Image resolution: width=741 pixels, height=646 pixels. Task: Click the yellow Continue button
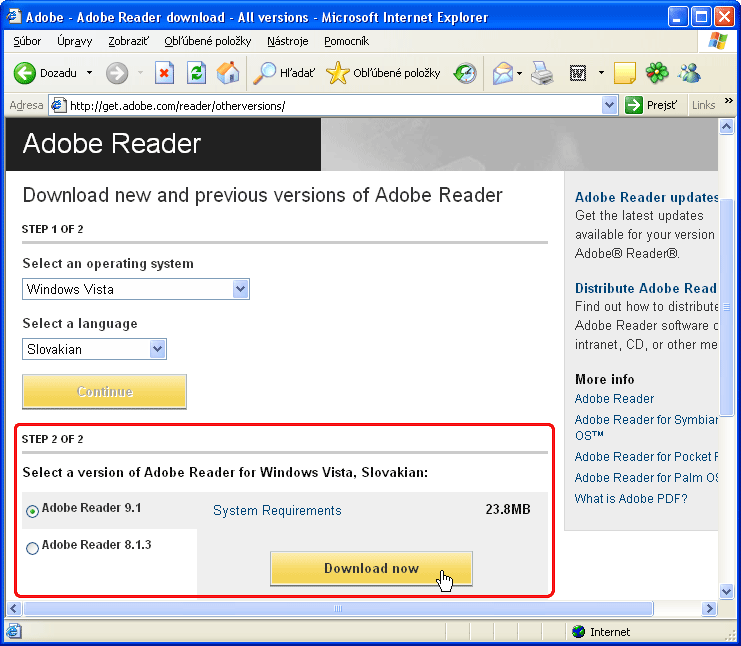[104, 391]
